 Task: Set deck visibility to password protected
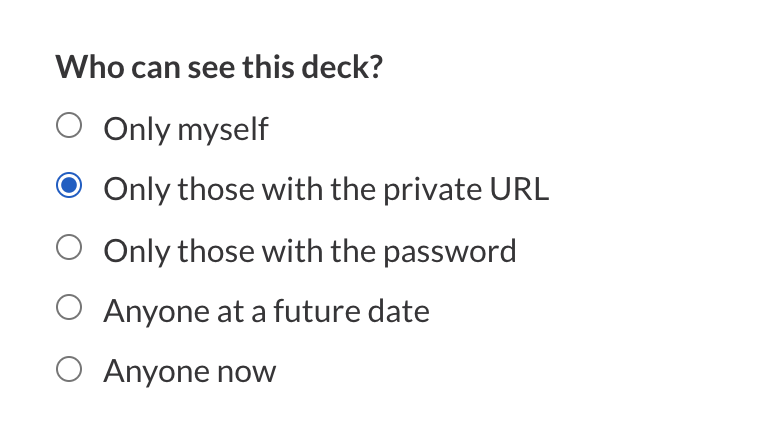pyautogui.click(x=68, y=249)
